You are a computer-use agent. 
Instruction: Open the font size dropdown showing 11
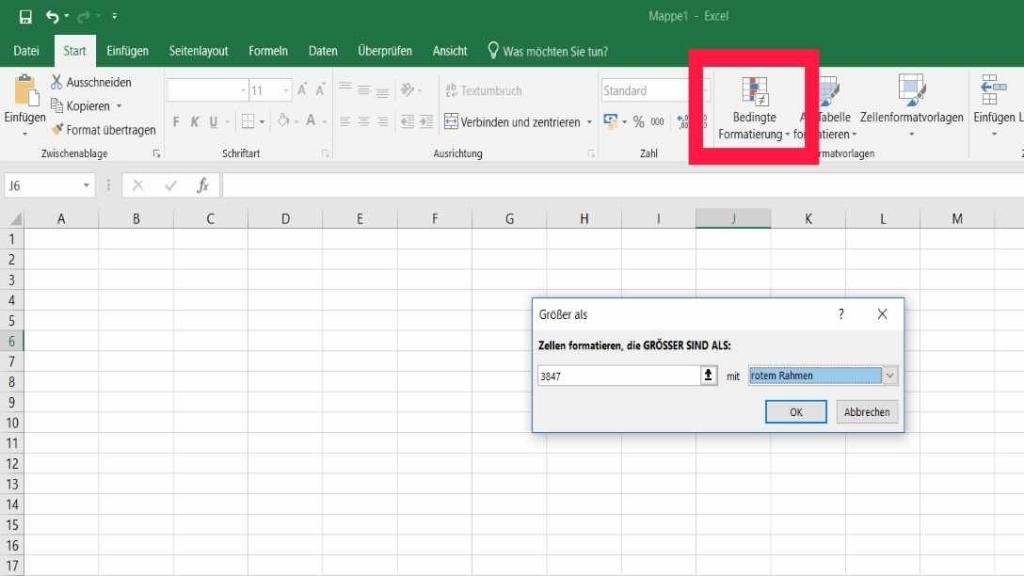[x=285, y=91]
